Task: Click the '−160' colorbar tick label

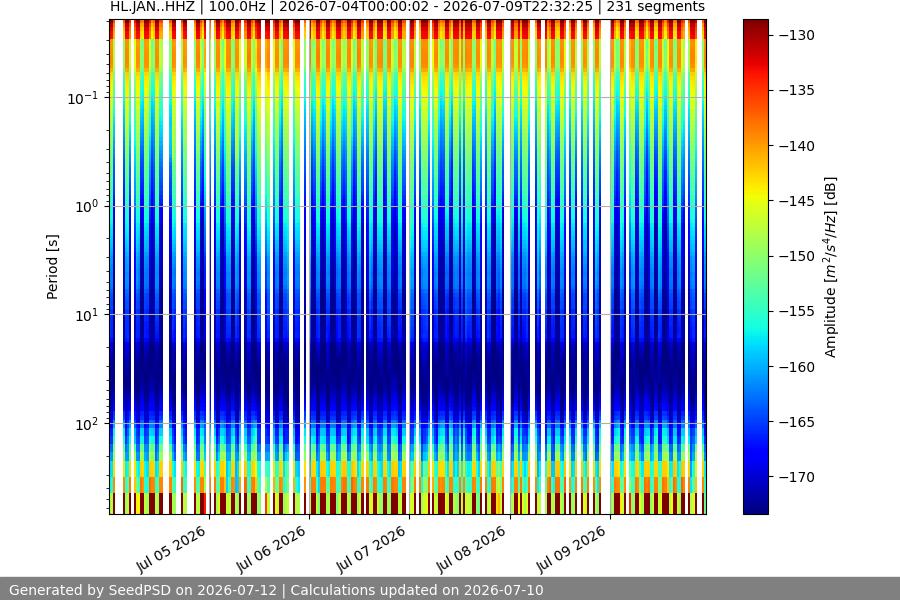Action: (797, 367)
